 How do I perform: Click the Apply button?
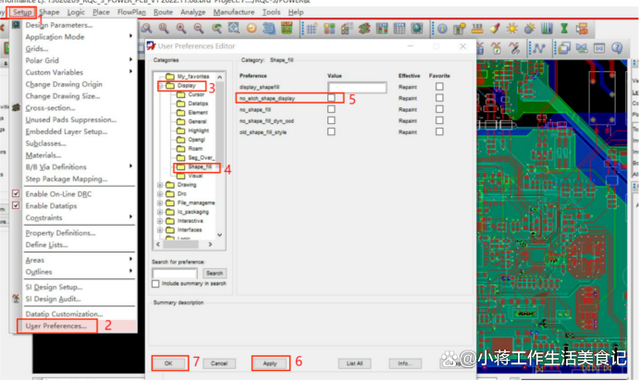[270, 363]
